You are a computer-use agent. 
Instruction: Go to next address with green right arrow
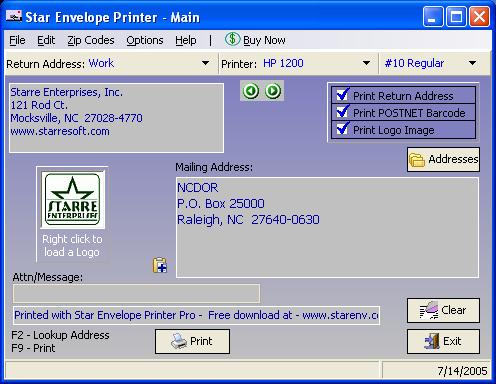[273, 91]
